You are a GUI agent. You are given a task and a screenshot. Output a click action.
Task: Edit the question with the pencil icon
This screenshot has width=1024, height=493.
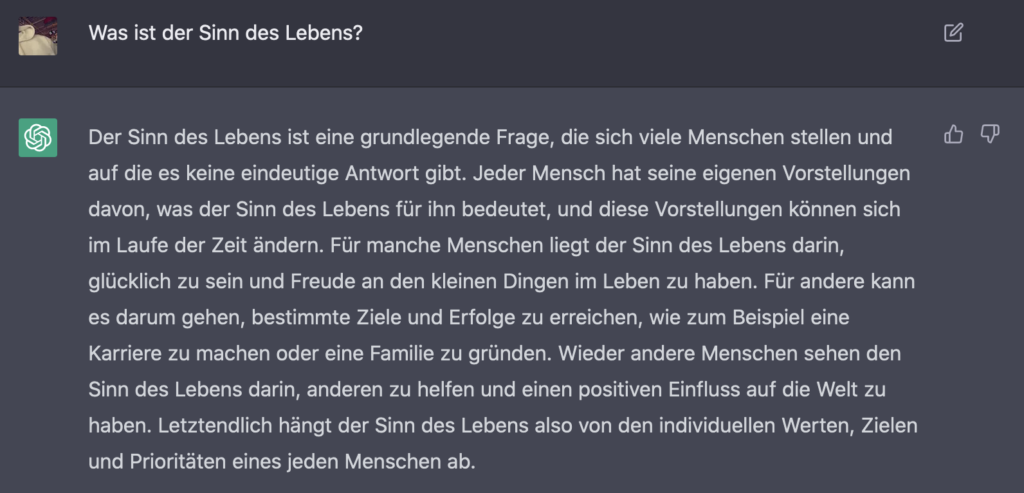pyautogui.click(x=953, y=33)
